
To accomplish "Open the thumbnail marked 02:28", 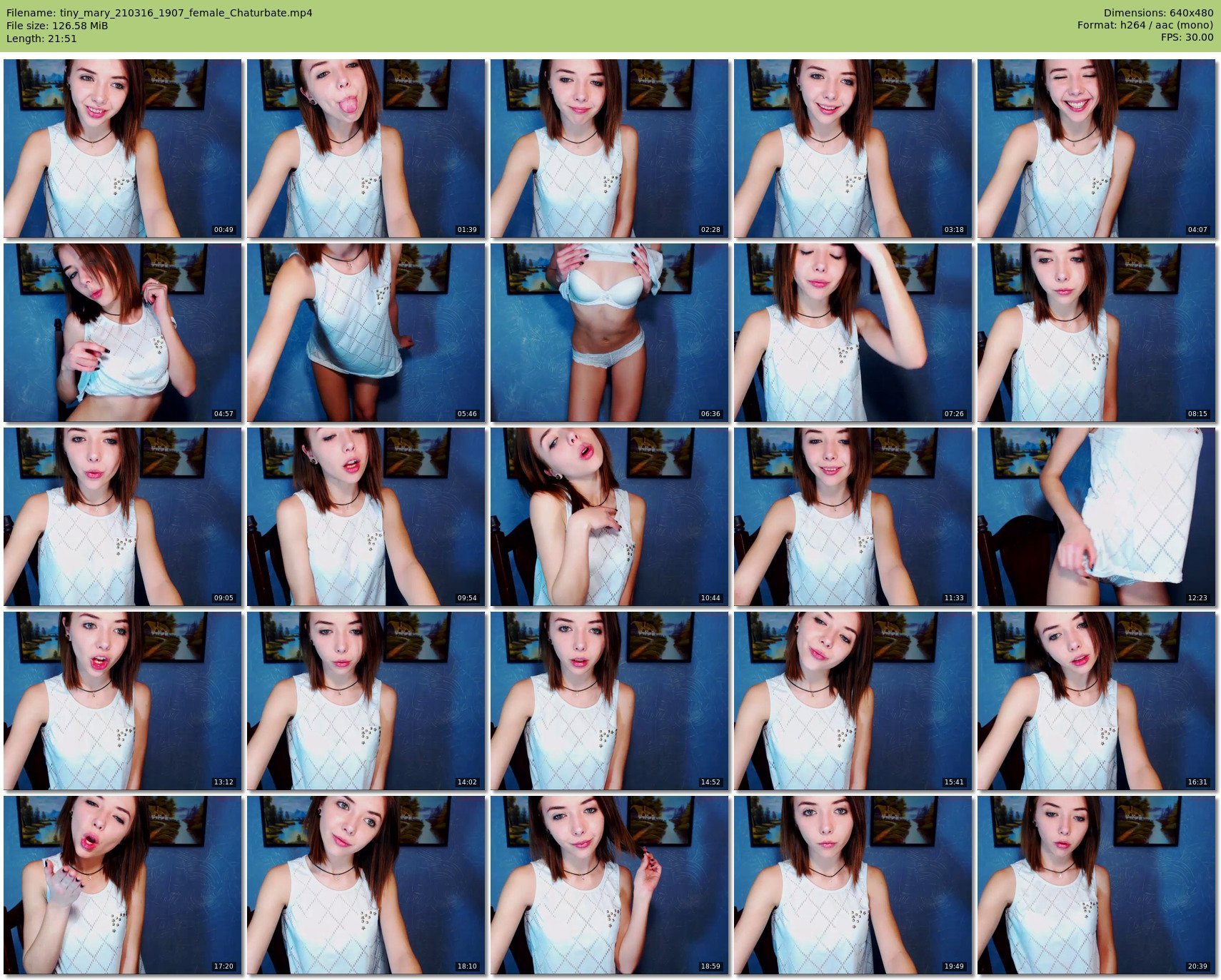I will pos(609,148).
